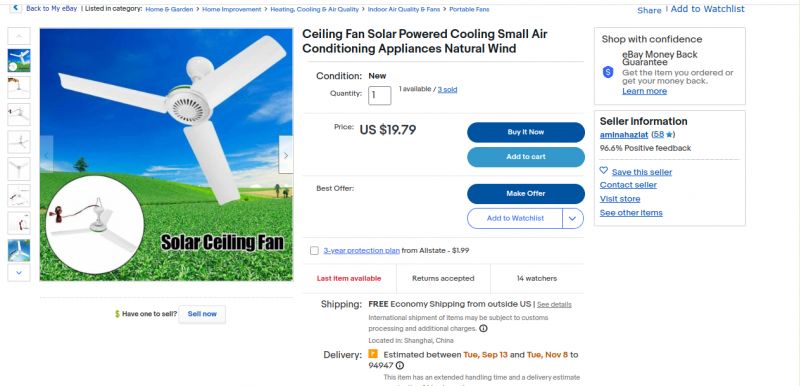Screen dimensions: 800x386
Task: Click Add to cart button
Action: [526, 157]
